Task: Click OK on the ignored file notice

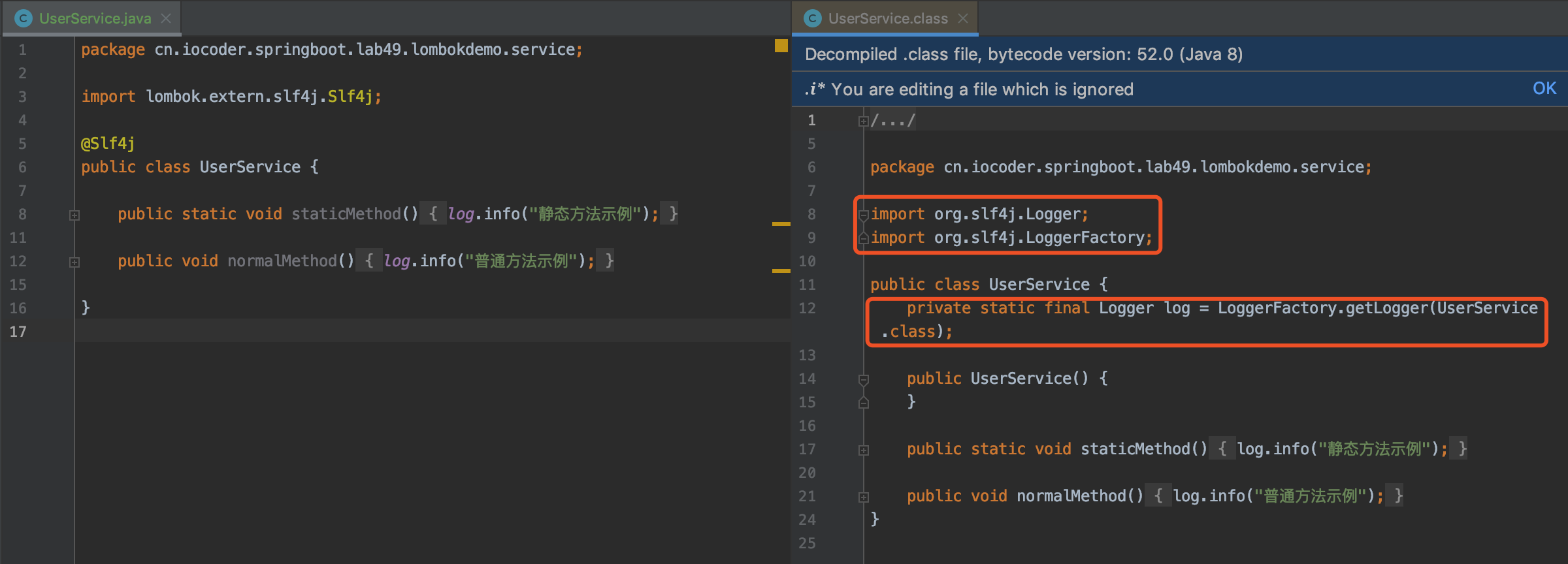Action: pyautogui.click(x=1544, y=88)
